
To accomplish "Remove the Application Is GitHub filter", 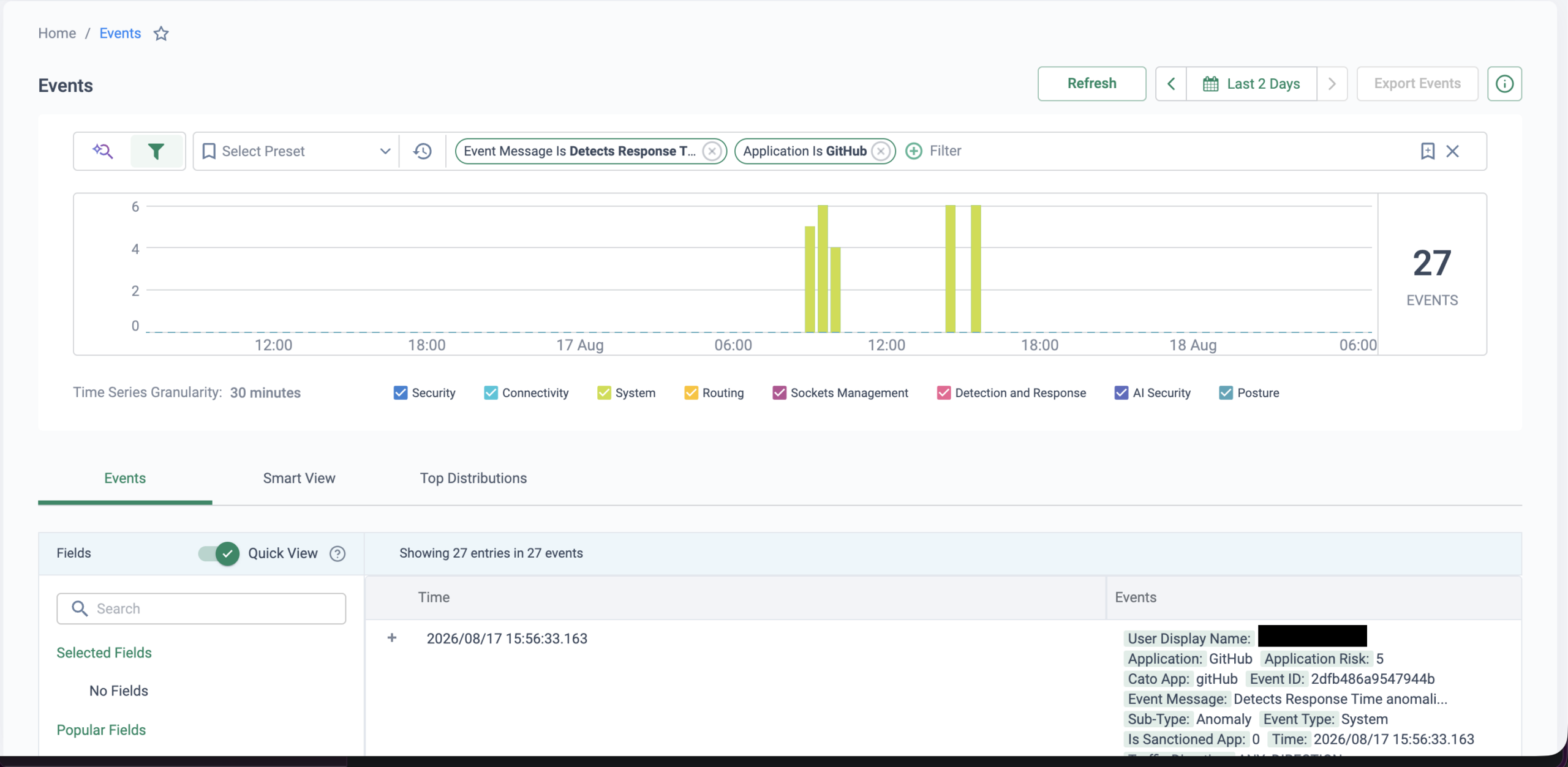I will (x=881, y=151).
